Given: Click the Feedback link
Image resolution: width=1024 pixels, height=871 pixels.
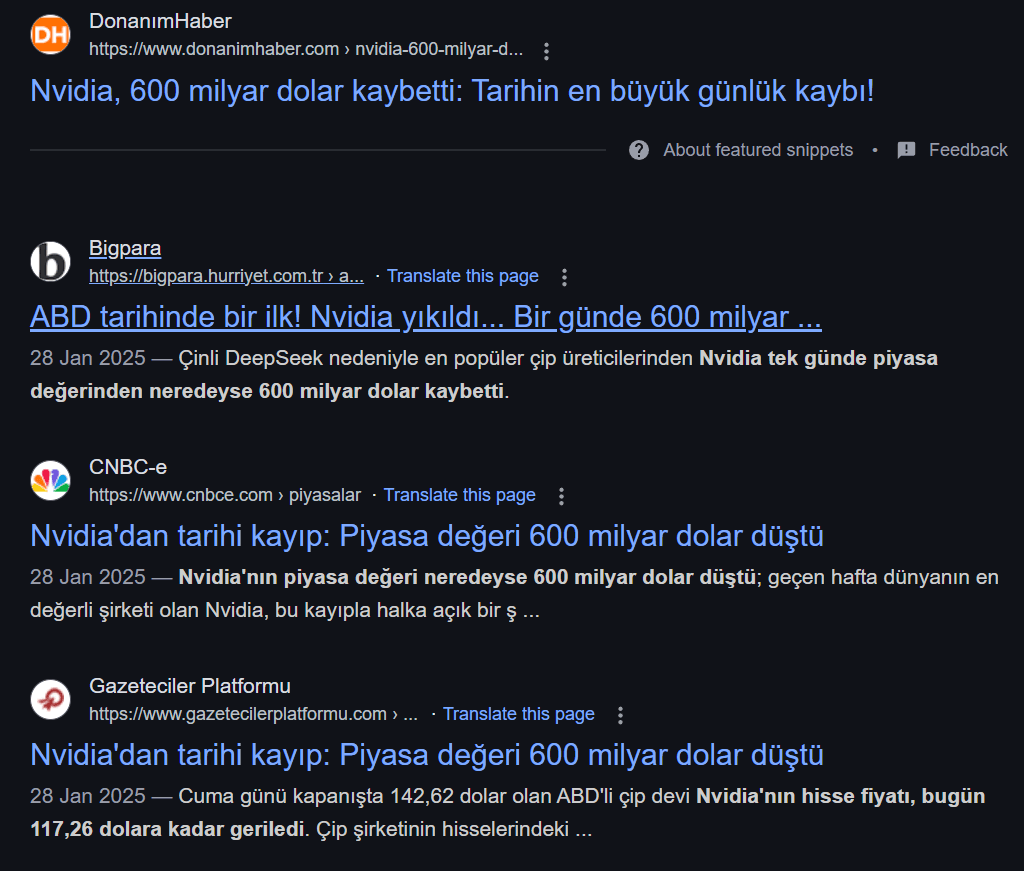Looking at the screenshot, I should click(x=968, y=150).
